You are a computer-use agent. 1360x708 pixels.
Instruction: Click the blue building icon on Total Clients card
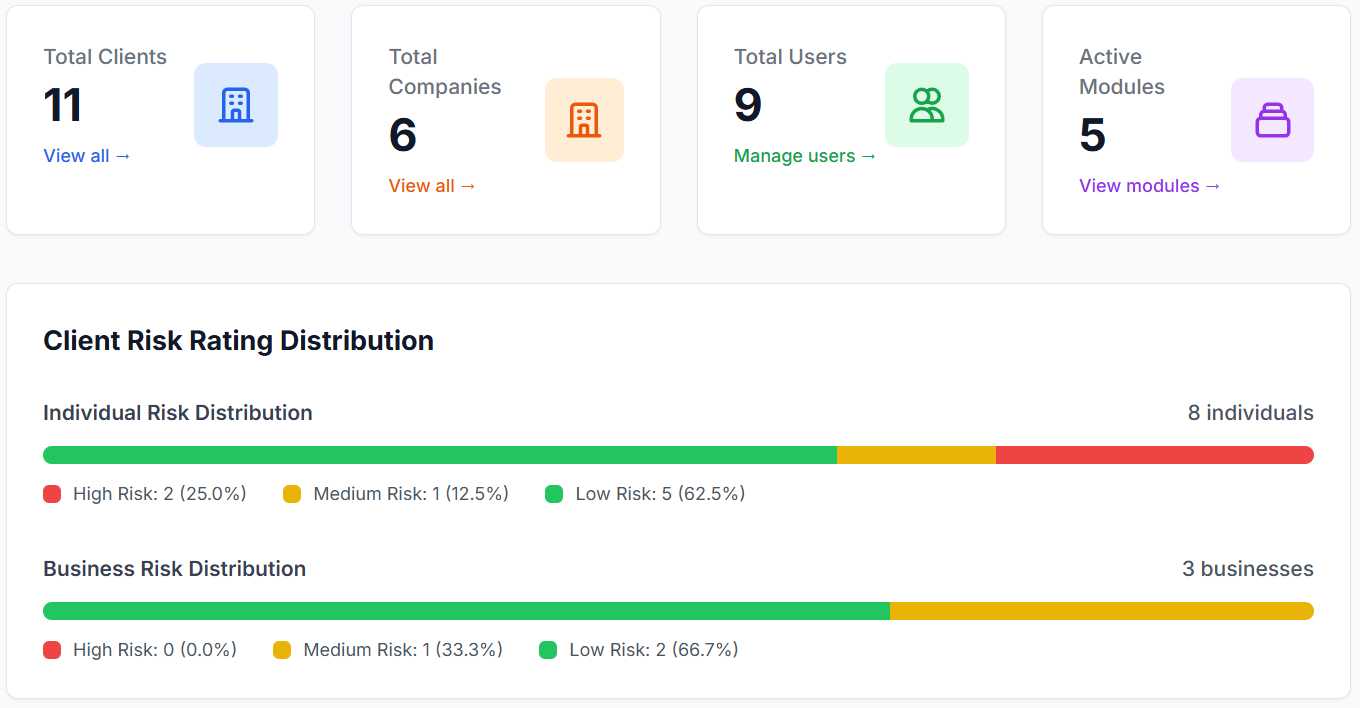click(236, 105)
